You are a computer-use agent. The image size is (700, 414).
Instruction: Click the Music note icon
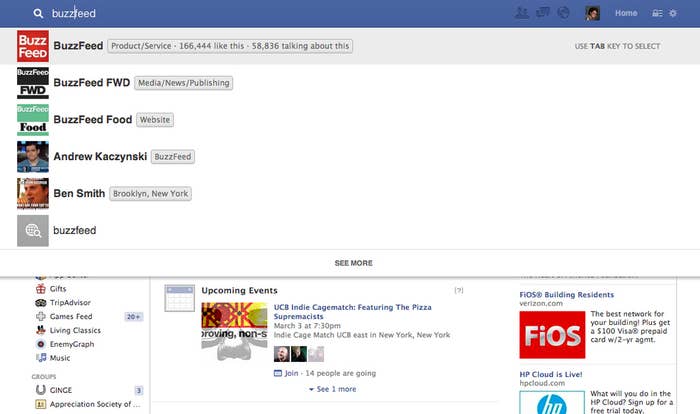41,358
